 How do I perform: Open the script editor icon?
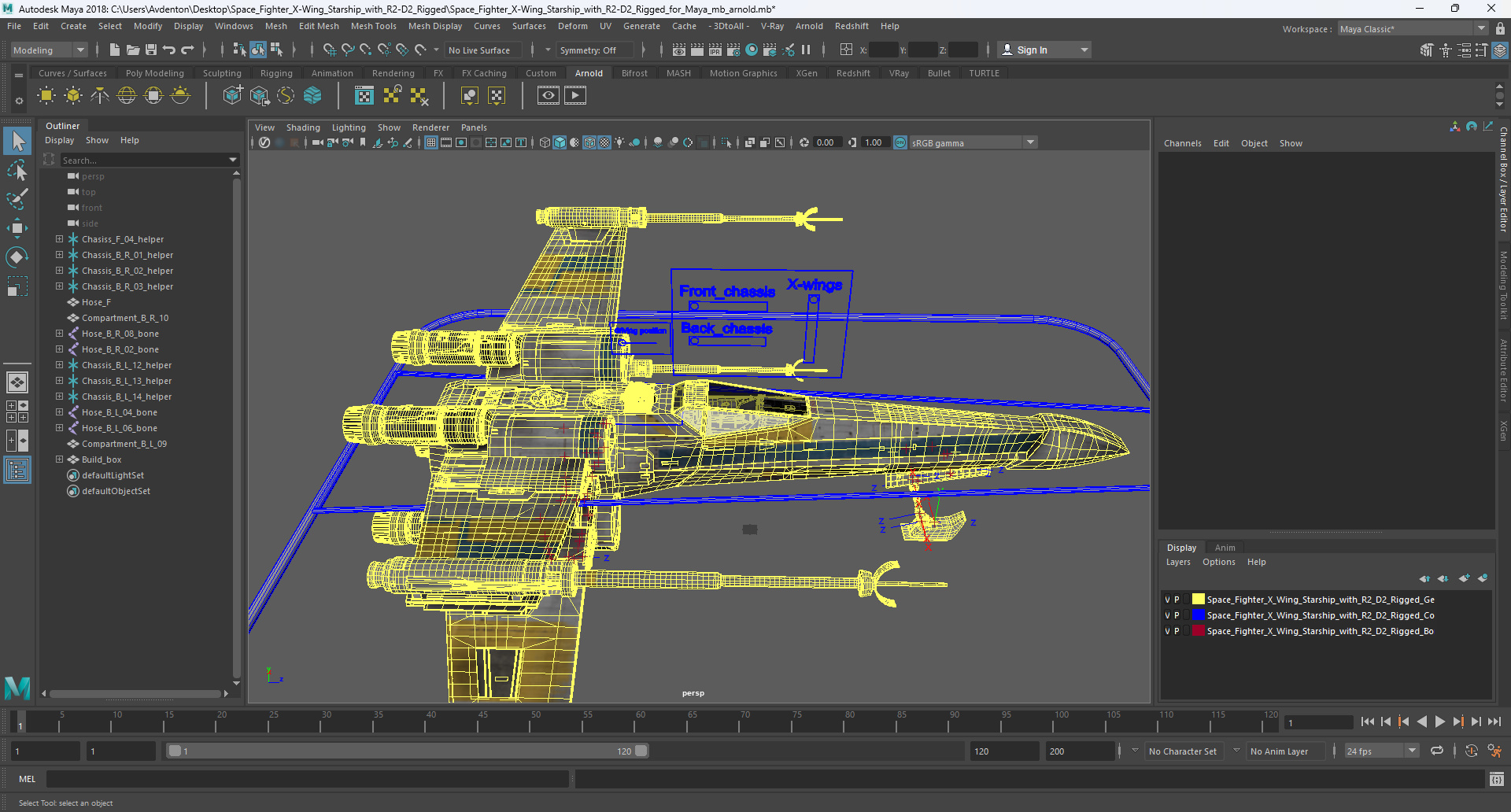(1496, 779)
